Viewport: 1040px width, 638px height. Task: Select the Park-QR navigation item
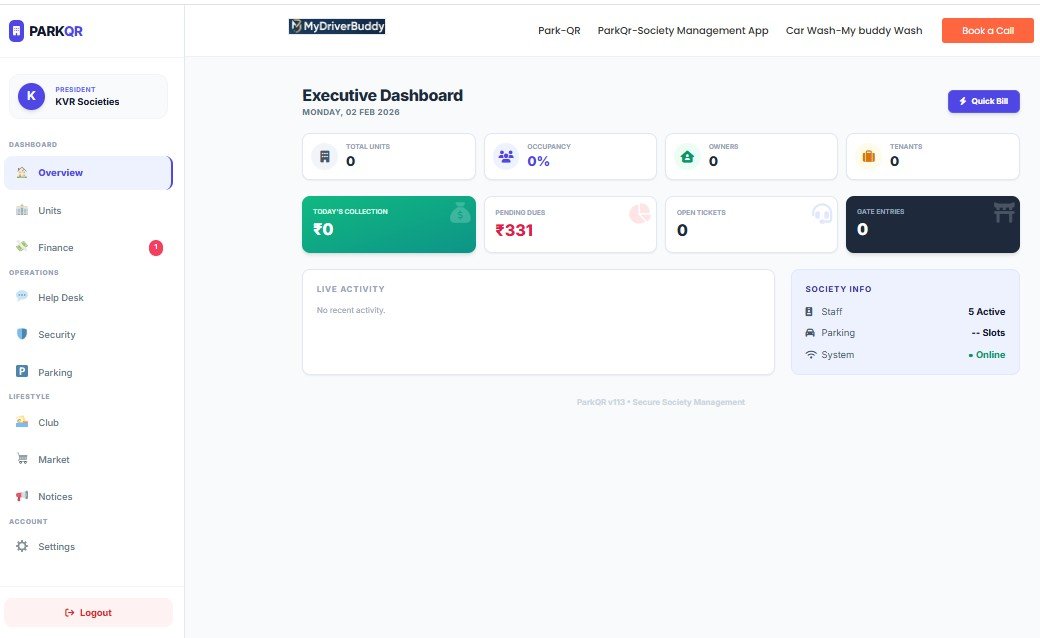pos(559,30)
